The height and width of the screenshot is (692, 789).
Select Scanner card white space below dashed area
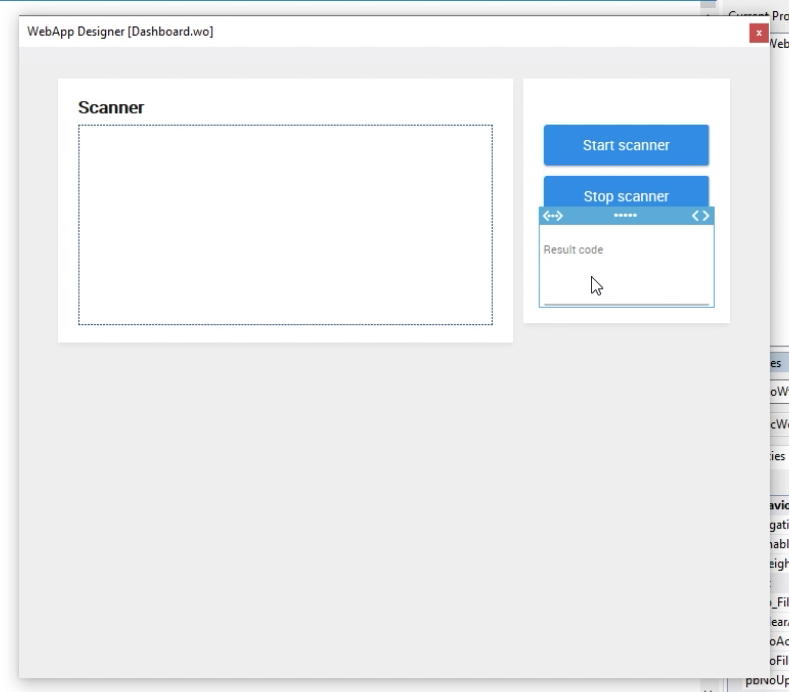tap(285, 334)
